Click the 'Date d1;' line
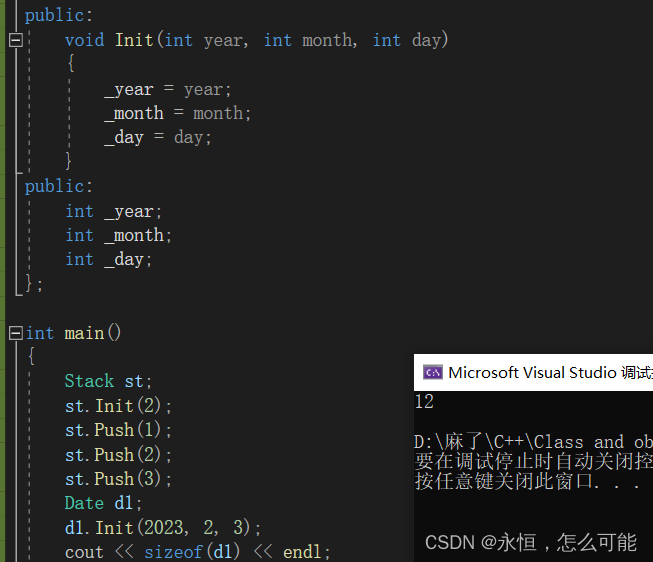Image resolution: width=653 pixels, height=562 pixels. (x=103, y=503)
